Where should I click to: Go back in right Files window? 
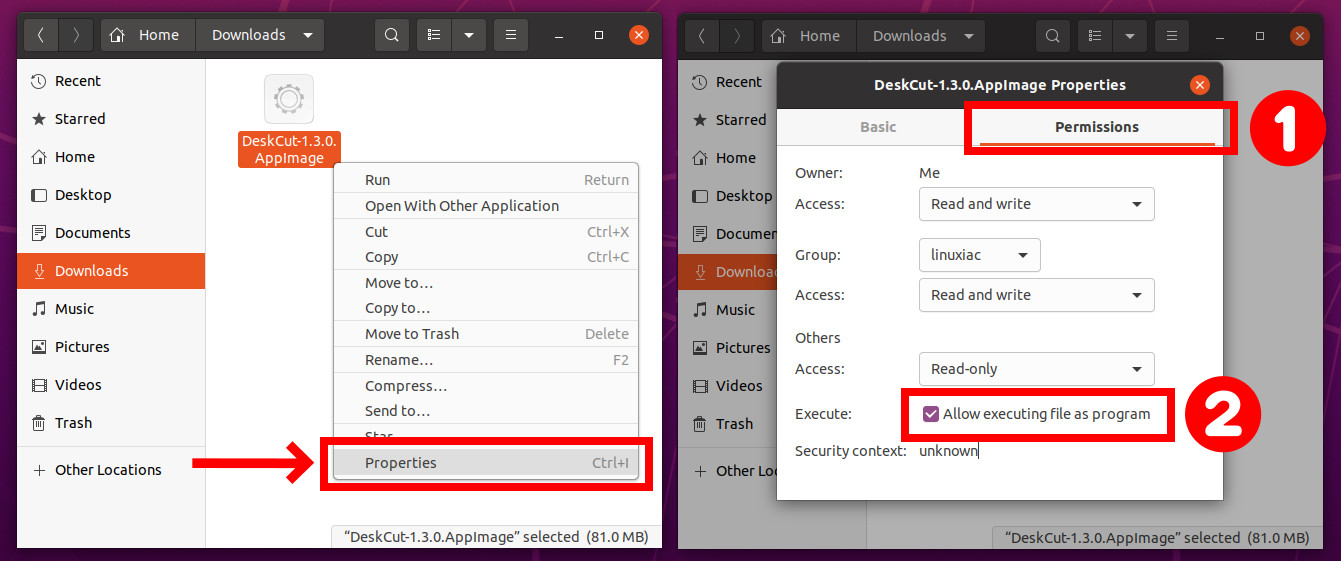pyautogui.click(x=702, y=36)
